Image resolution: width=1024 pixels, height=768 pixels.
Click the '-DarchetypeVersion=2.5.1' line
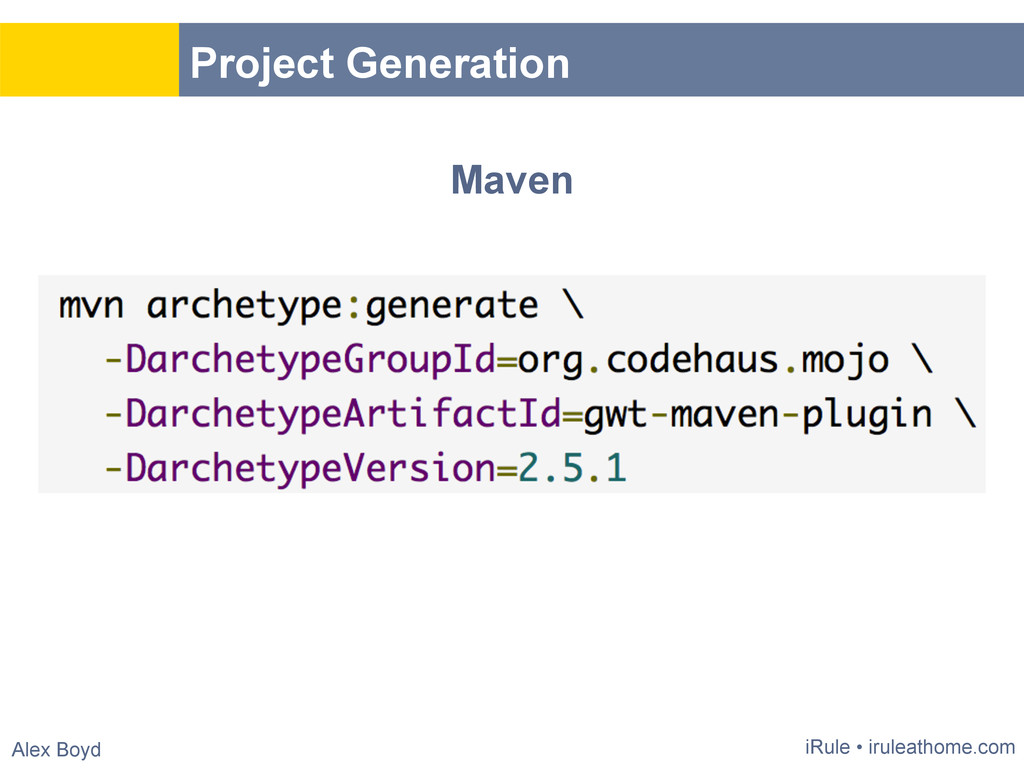[x=366, y=468]
